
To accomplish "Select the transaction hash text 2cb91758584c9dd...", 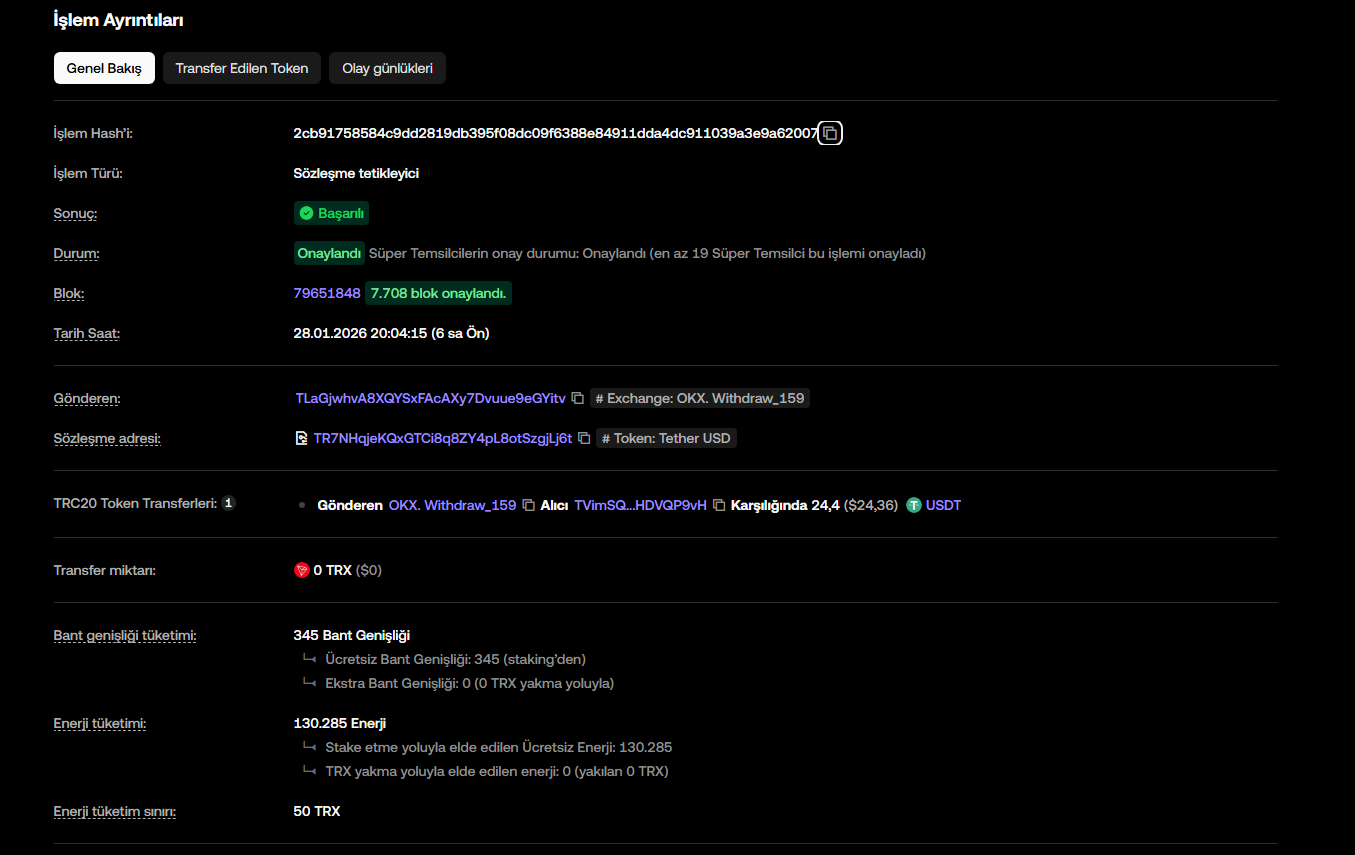I will tap(556, 133).
